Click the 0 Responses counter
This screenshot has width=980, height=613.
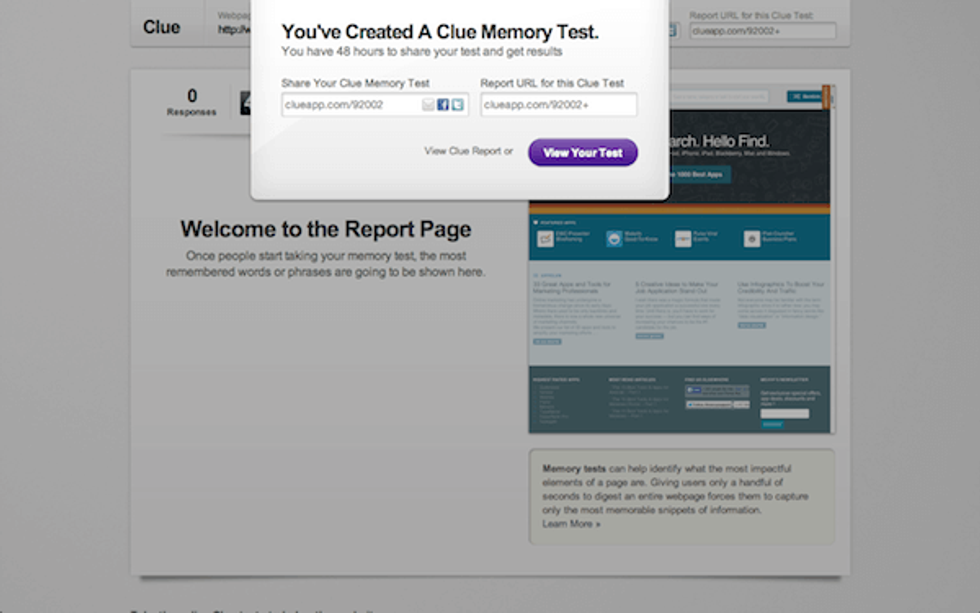tap(192, 102)
